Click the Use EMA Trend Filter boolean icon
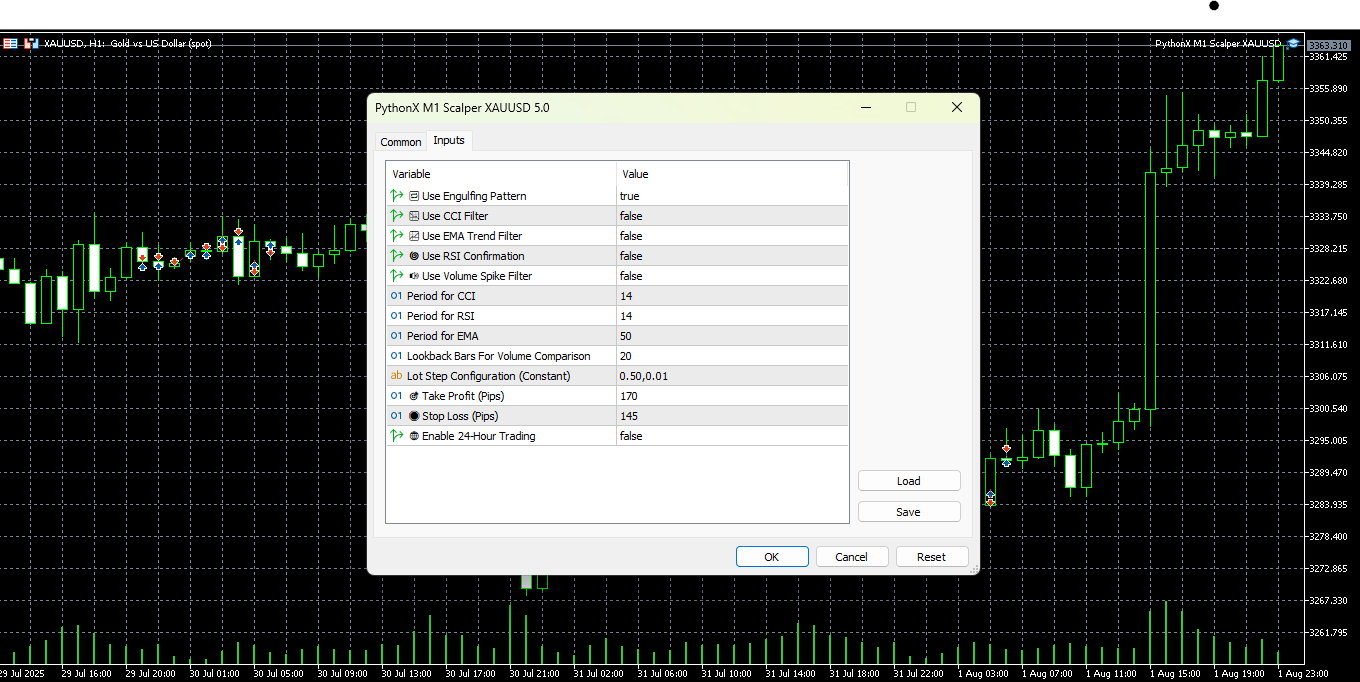Viewport: 1360px width, 682px height. 397,236
